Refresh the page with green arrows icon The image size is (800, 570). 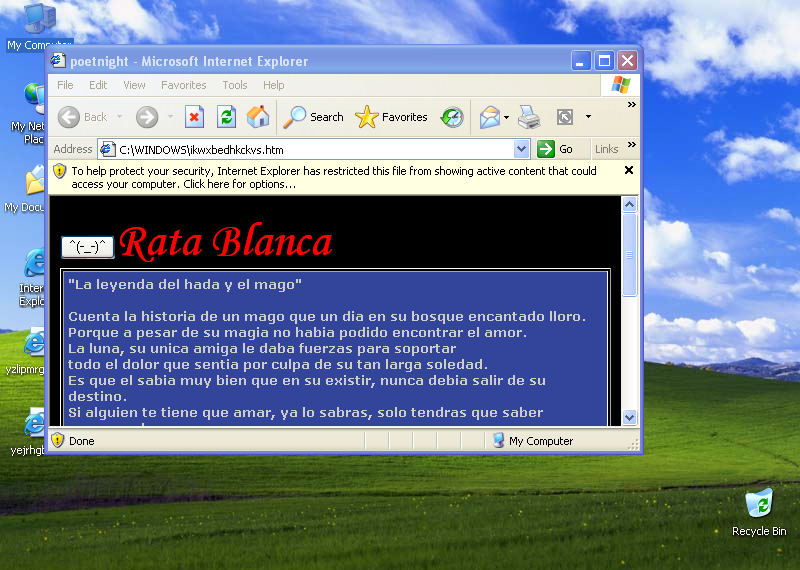[x=226, y=117]
